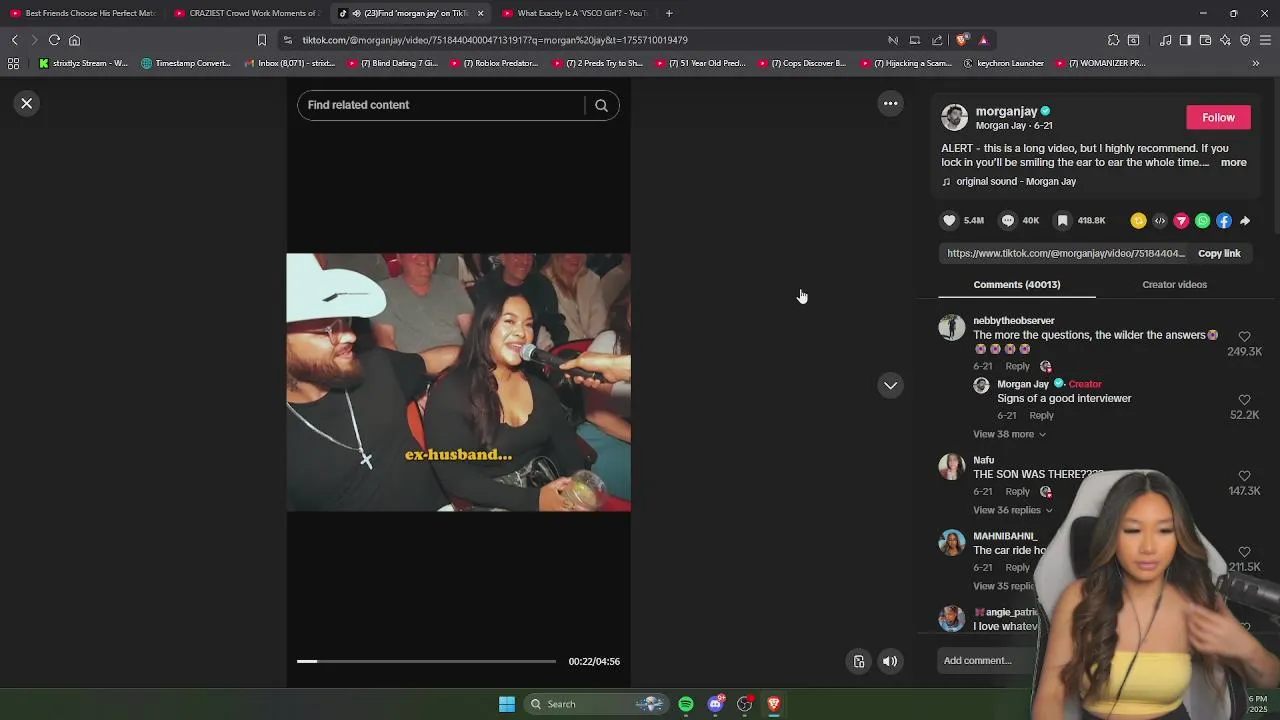The height and width of the screenshot is (720, 1280).
Task: Toggle the browser sidebar panel
Action: 1185,40
